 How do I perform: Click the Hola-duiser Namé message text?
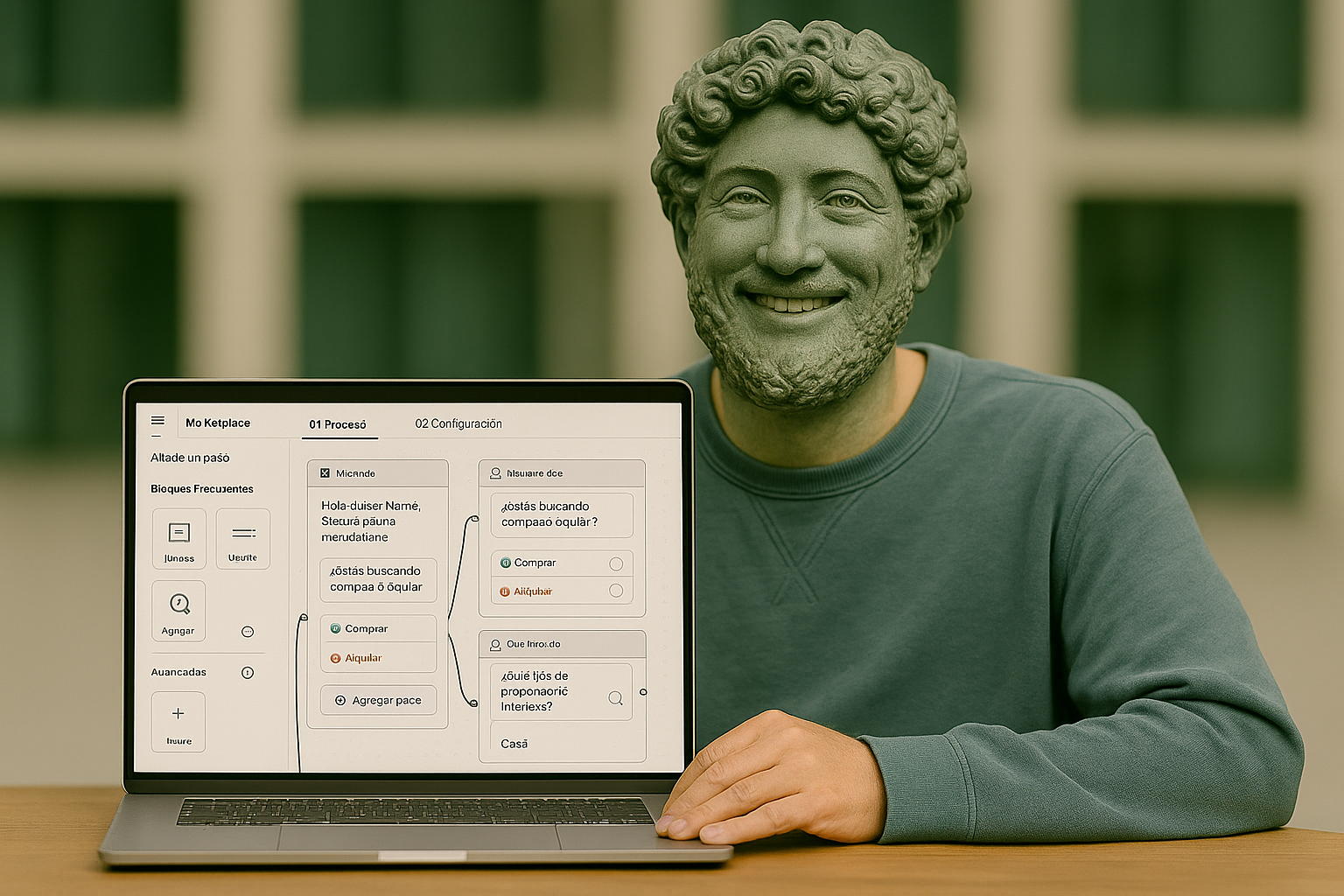coord(371,521)
